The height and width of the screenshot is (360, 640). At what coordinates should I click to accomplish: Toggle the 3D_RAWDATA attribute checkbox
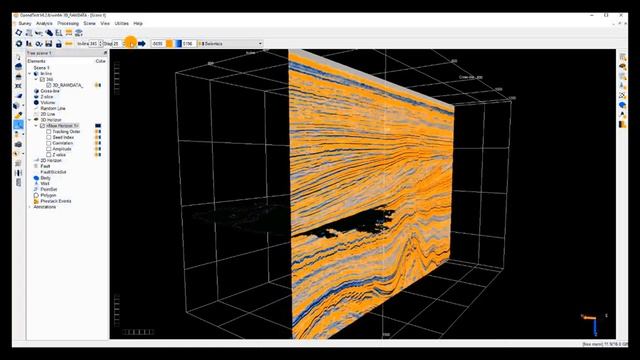click(x=49, y=85)
